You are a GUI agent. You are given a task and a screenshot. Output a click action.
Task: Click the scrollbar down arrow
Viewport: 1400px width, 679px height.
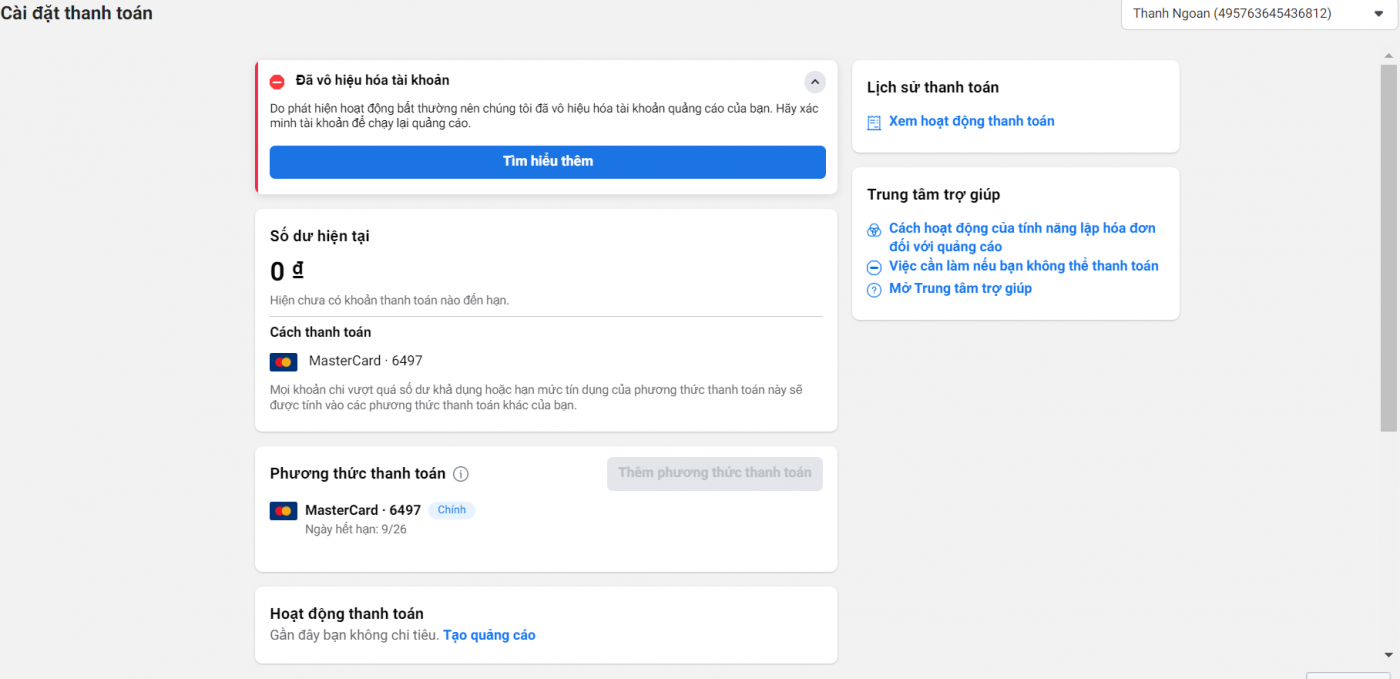[1389, 655]
